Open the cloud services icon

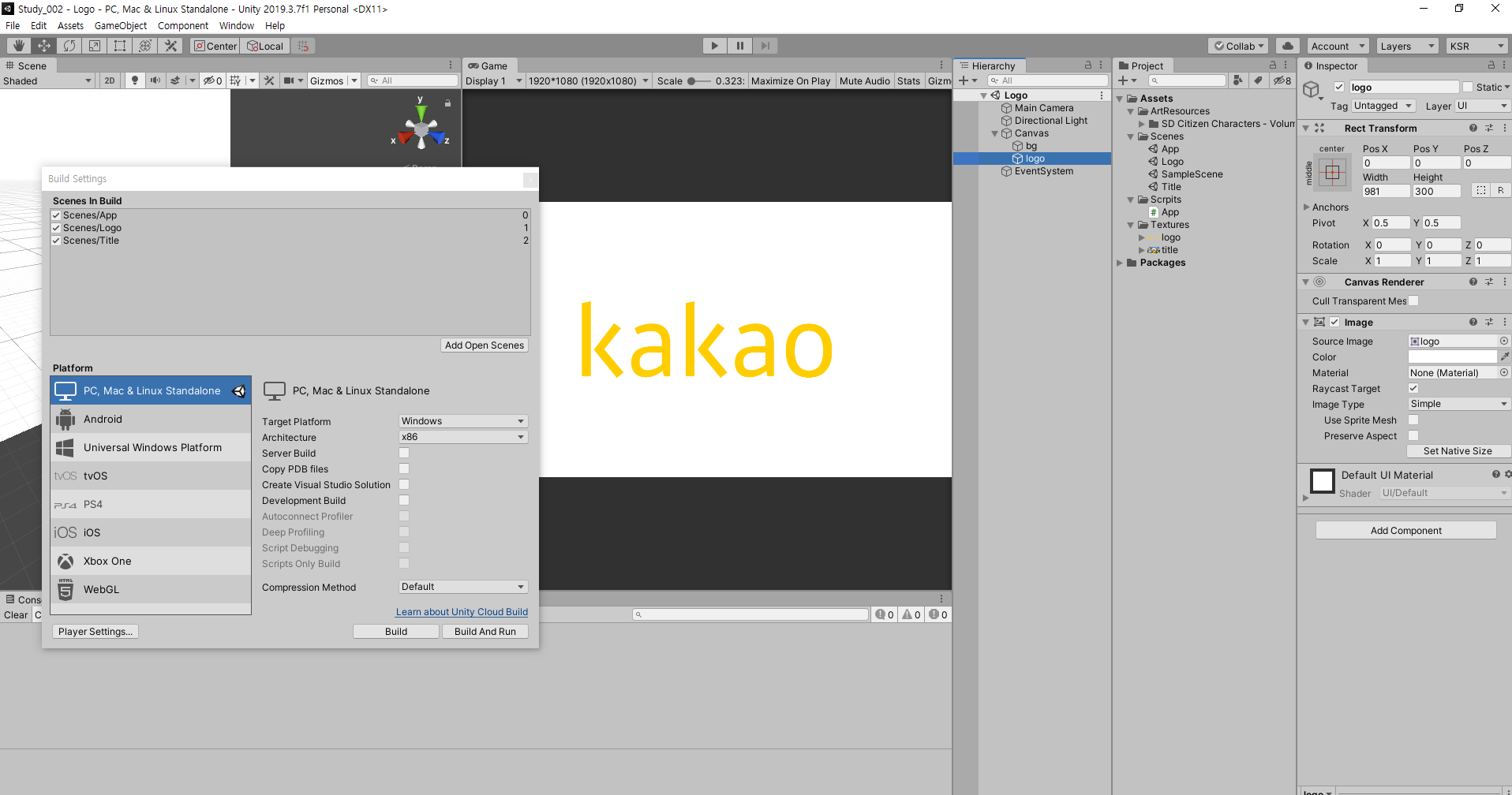(x=1287, y=46)
